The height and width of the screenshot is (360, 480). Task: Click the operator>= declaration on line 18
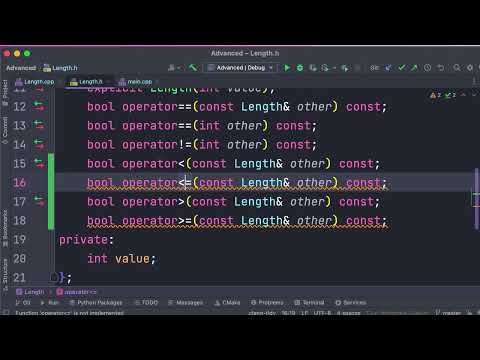point(237,220)
